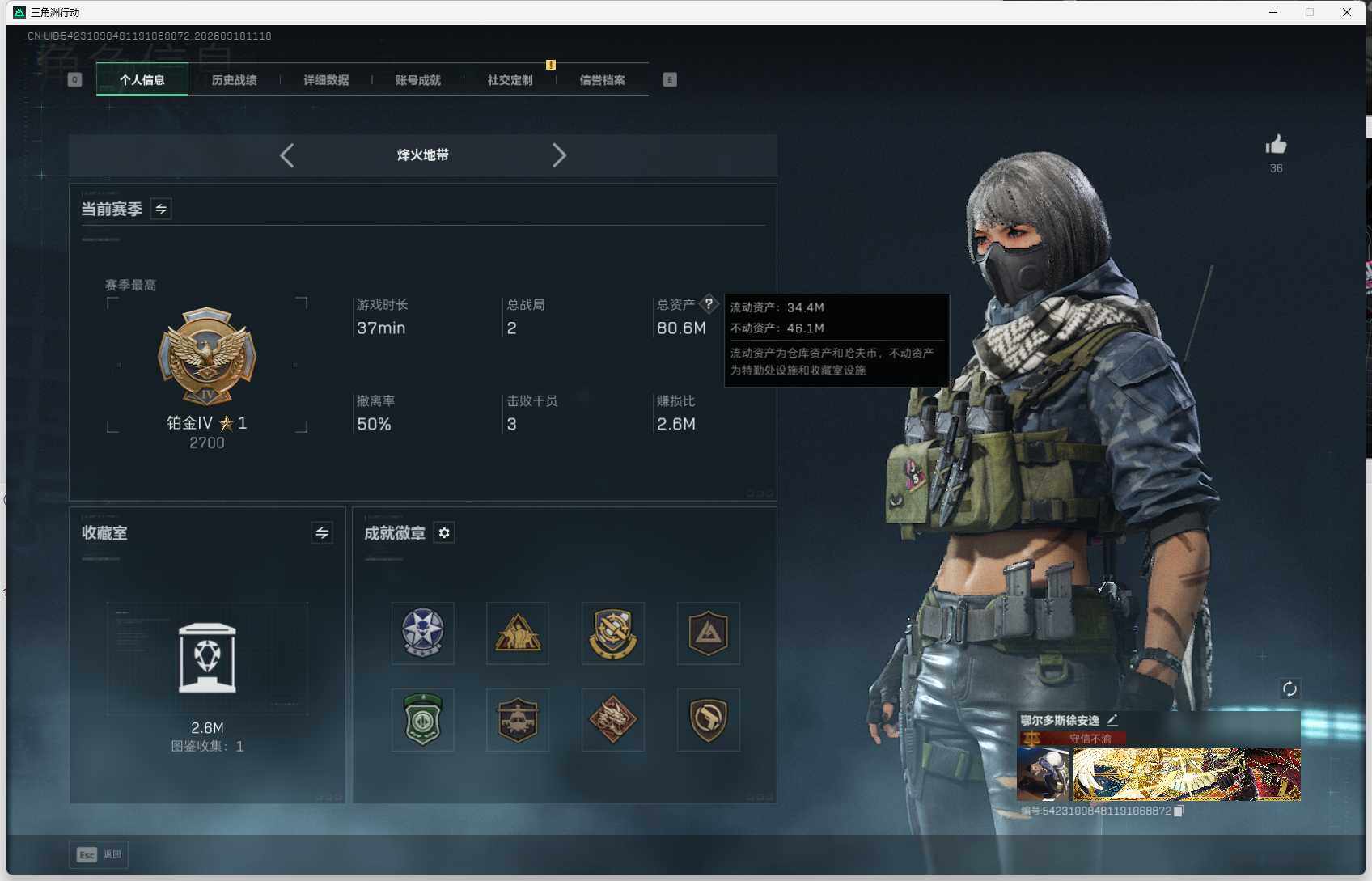The height and width of the screenshot is (881, 1372).
Task: Toggle the 当前赛季 season switch icon
Action: (x=161, y=209)
